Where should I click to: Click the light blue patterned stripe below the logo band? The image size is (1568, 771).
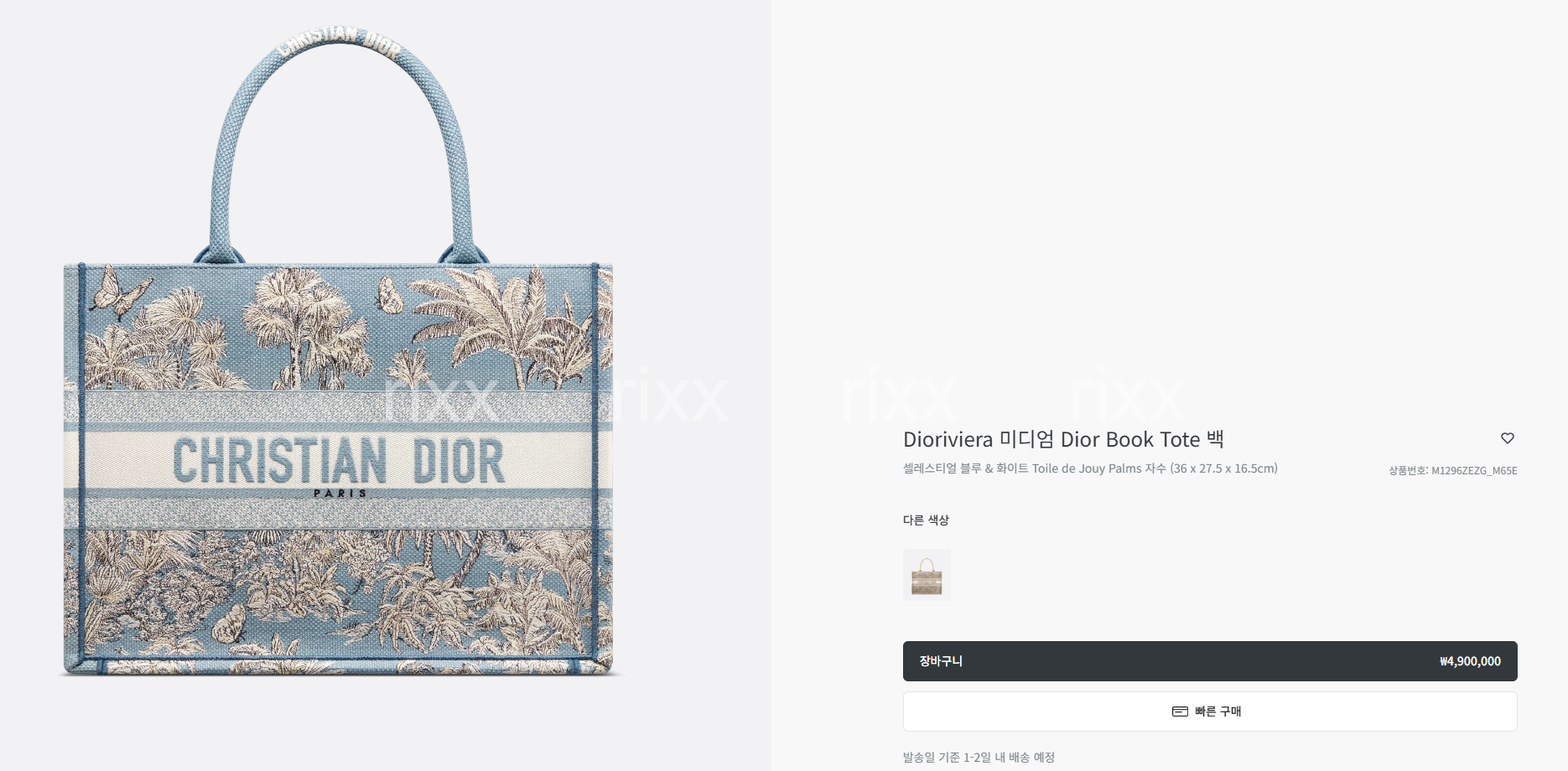[x=339, y=513]
